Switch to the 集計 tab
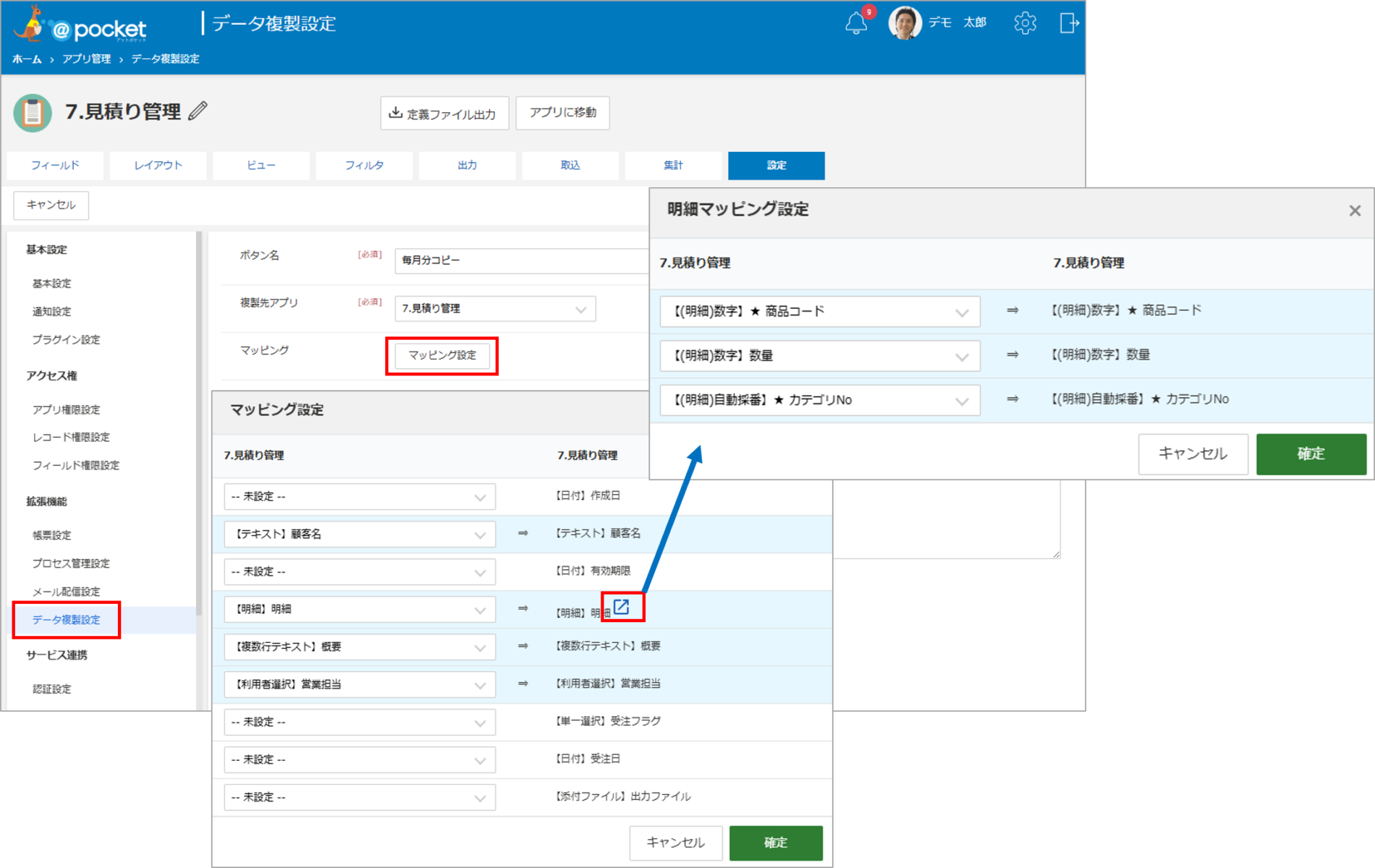The image size is (1375, 868). tap(674, 166)
